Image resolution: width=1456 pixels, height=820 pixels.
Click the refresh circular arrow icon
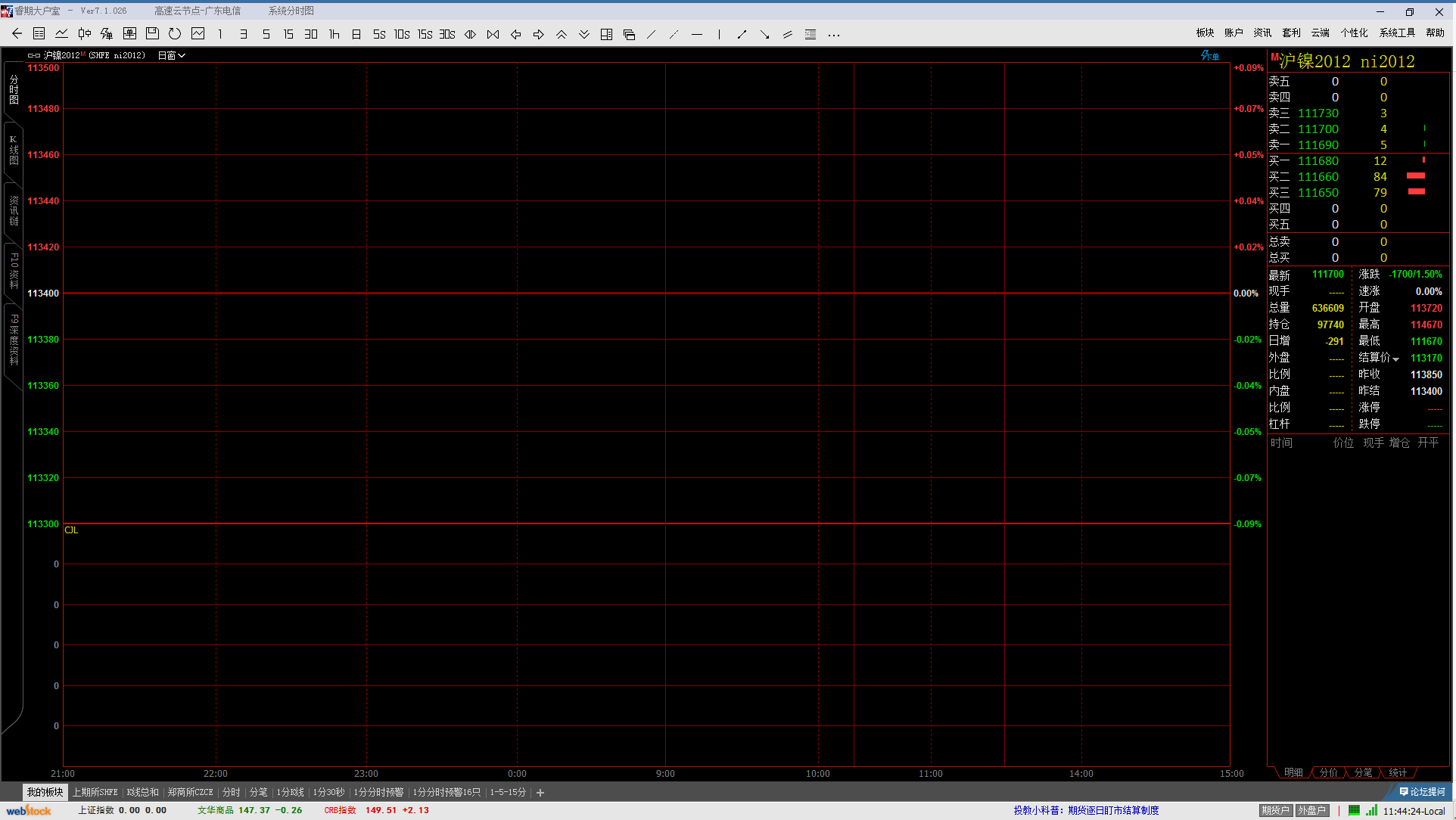[x=175, y=34]
